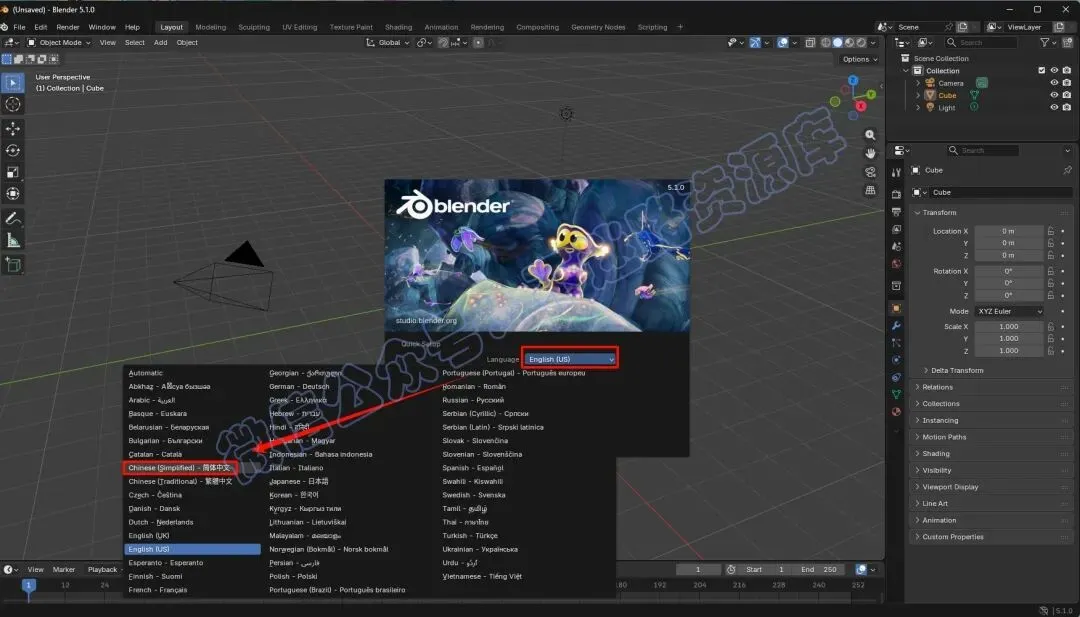Open the viewport Add menu
This screenshot has width=1080, height=617.
point(160,43)
